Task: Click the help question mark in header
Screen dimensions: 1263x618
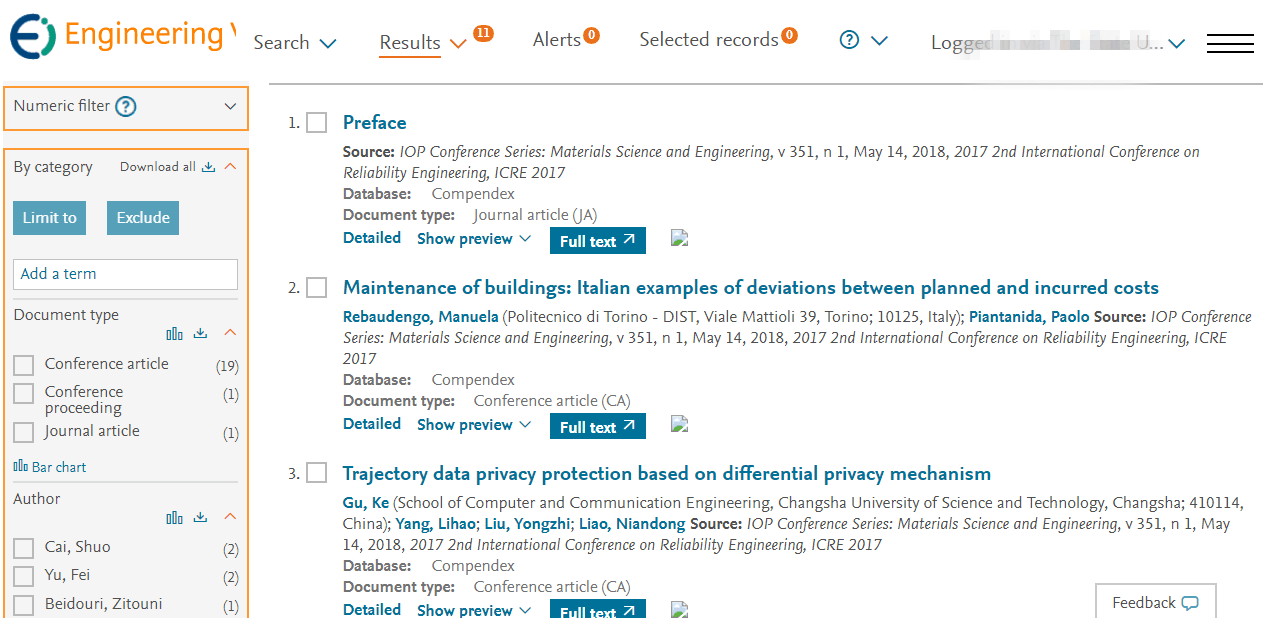Action: 849,40
